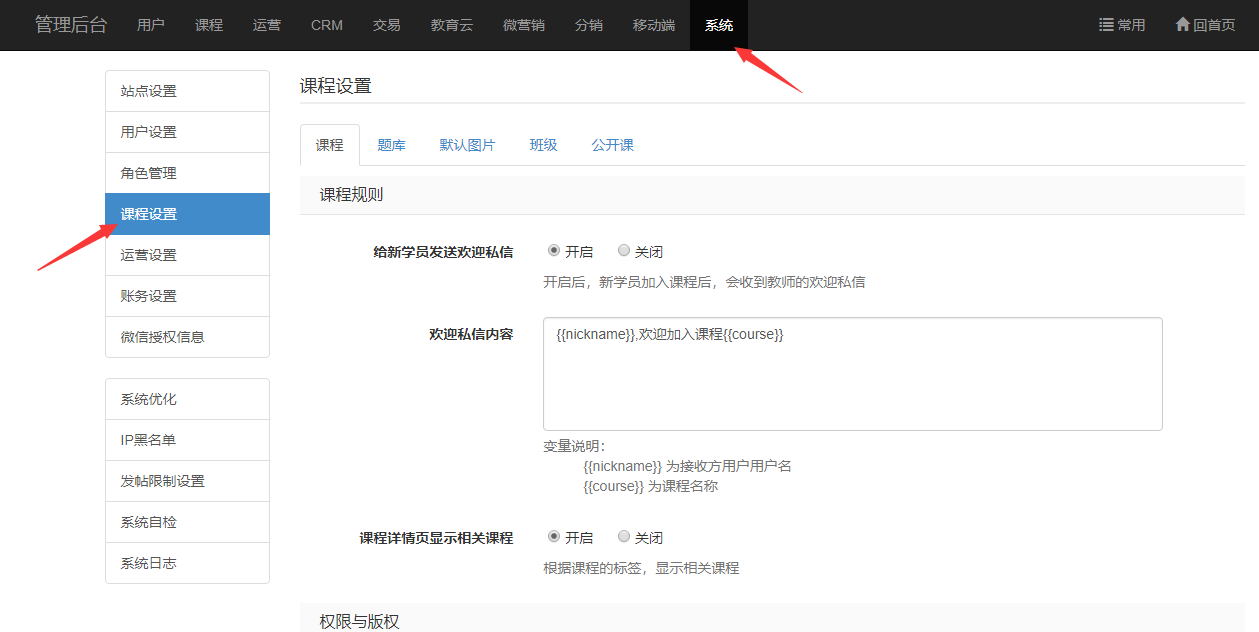Click the 管理后台 brand link
1259x632 pixels.
[71, 25]
